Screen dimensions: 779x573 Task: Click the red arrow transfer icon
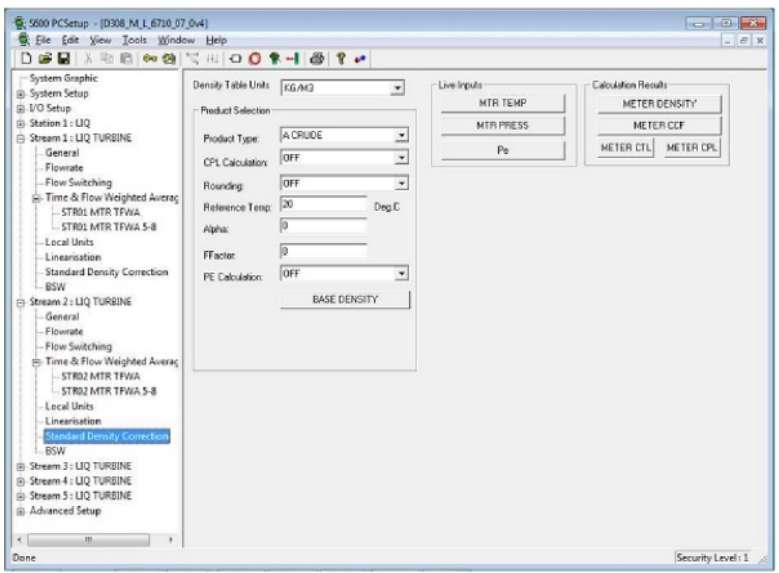293,59
